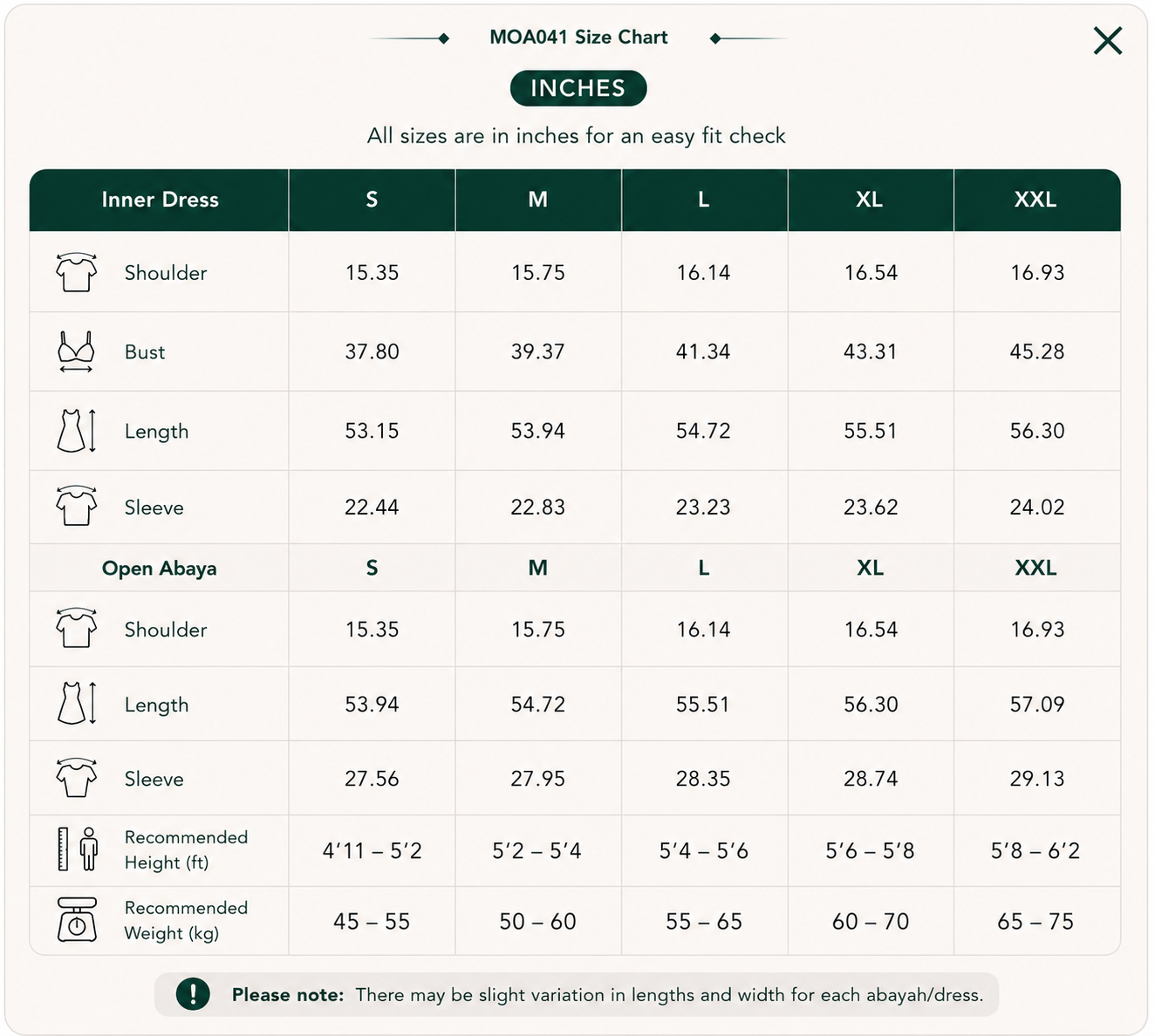Close the MOA041 size chart popup

[x=1107, y=40]
